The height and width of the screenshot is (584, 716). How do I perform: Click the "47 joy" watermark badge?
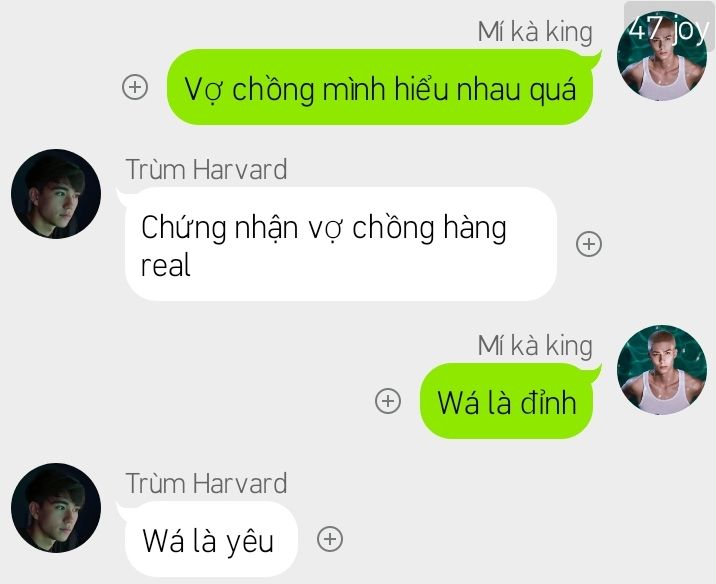(669, 28)
